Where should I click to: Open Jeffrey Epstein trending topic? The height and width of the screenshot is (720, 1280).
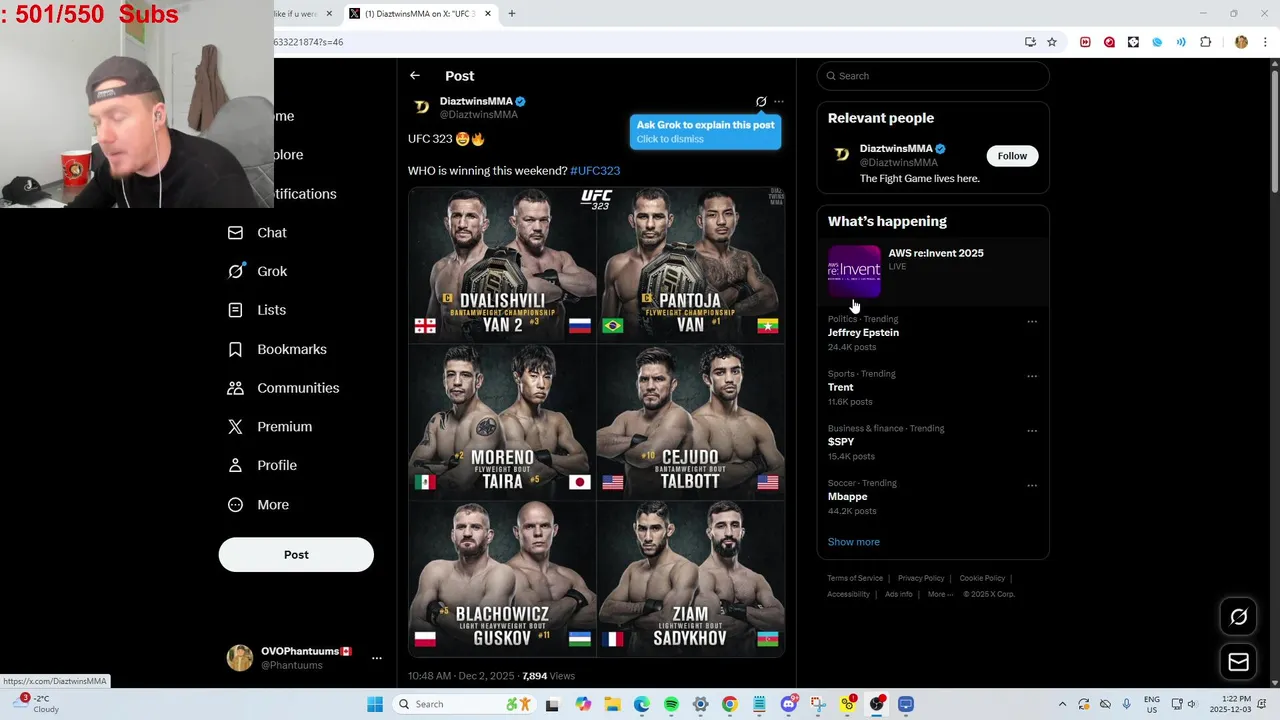[863, 333]
